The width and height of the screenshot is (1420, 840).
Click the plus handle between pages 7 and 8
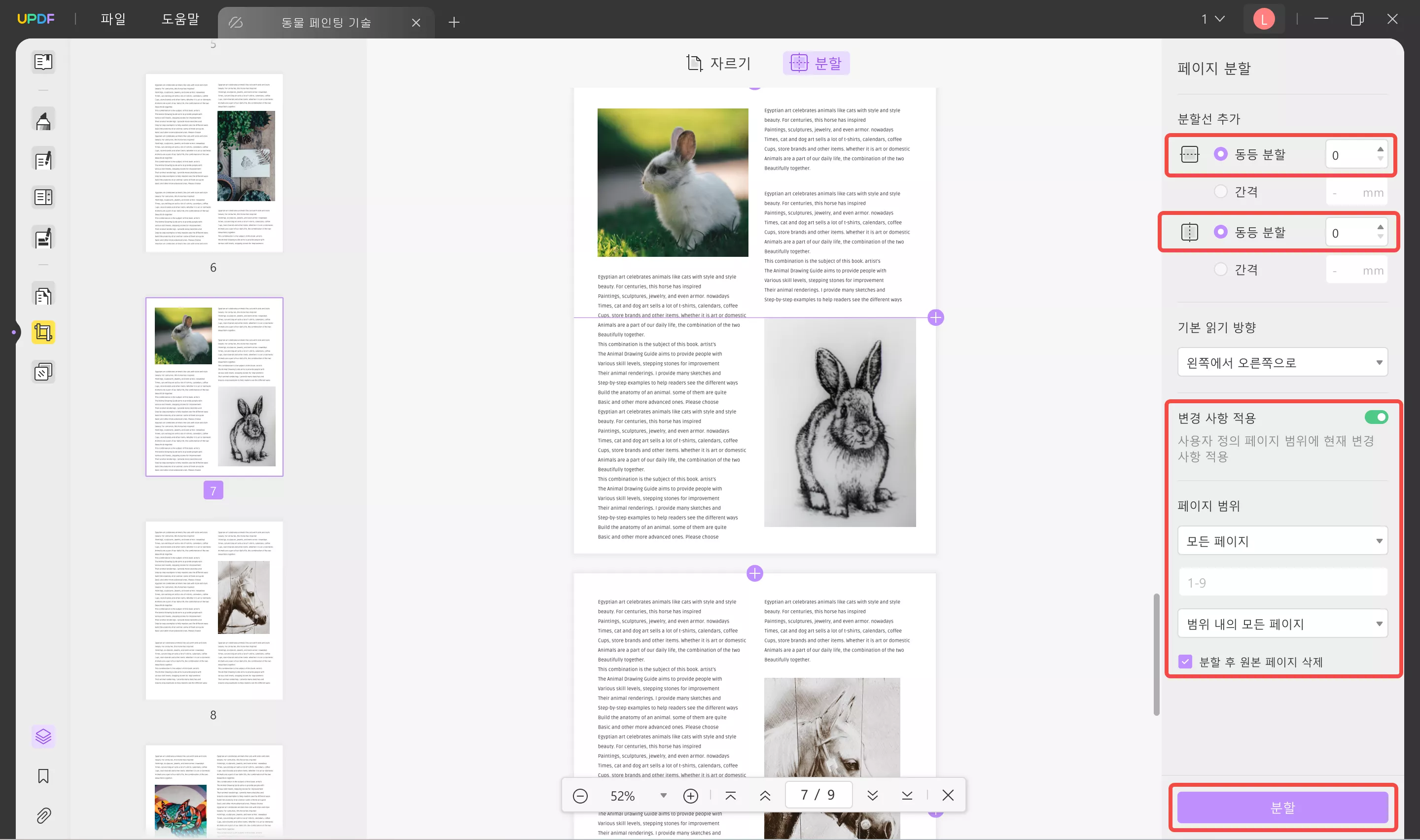point(754,573)
